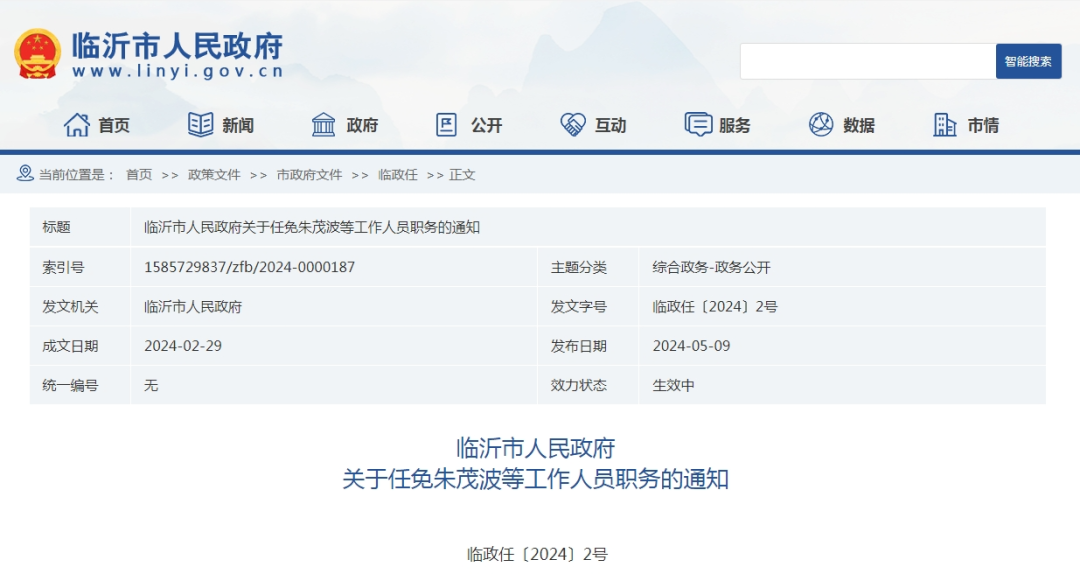1080x588 pixels.
Task: Select document number 临政任〔2024〕2号 in table
Action: point(715,306)
